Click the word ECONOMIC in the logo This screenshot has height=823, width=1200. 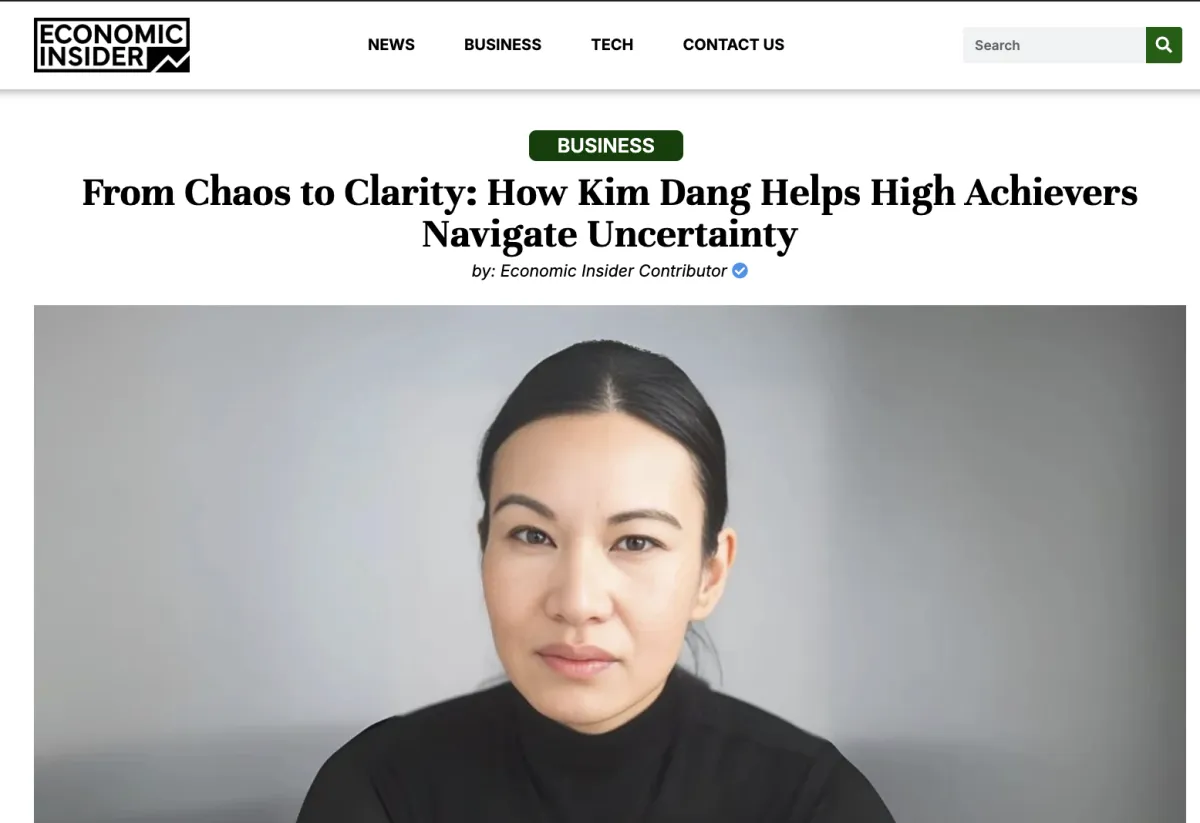112,34
